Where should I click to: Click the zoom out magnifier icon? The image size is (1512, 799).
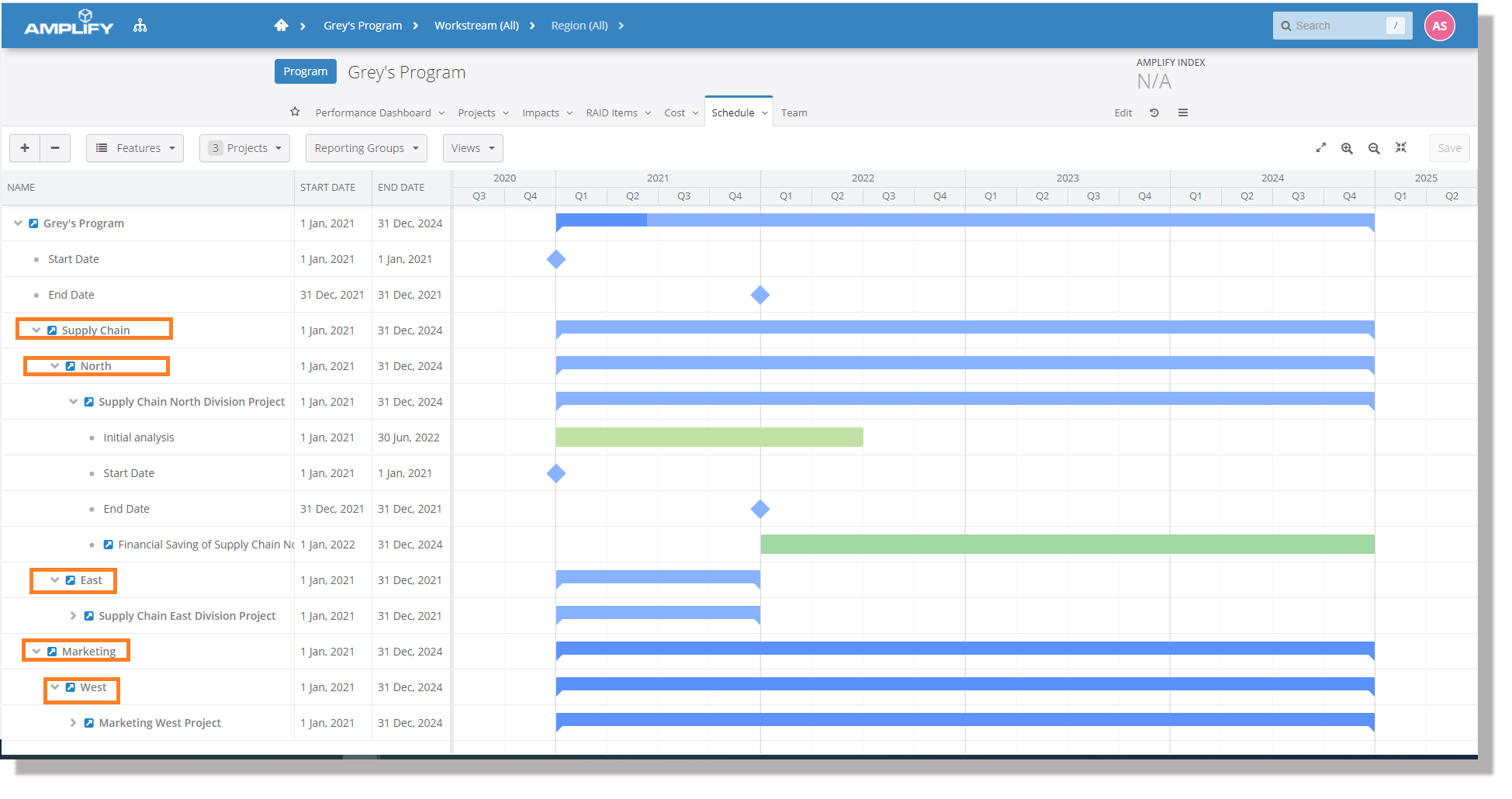pyautogui.click(x=1374, y=148)
